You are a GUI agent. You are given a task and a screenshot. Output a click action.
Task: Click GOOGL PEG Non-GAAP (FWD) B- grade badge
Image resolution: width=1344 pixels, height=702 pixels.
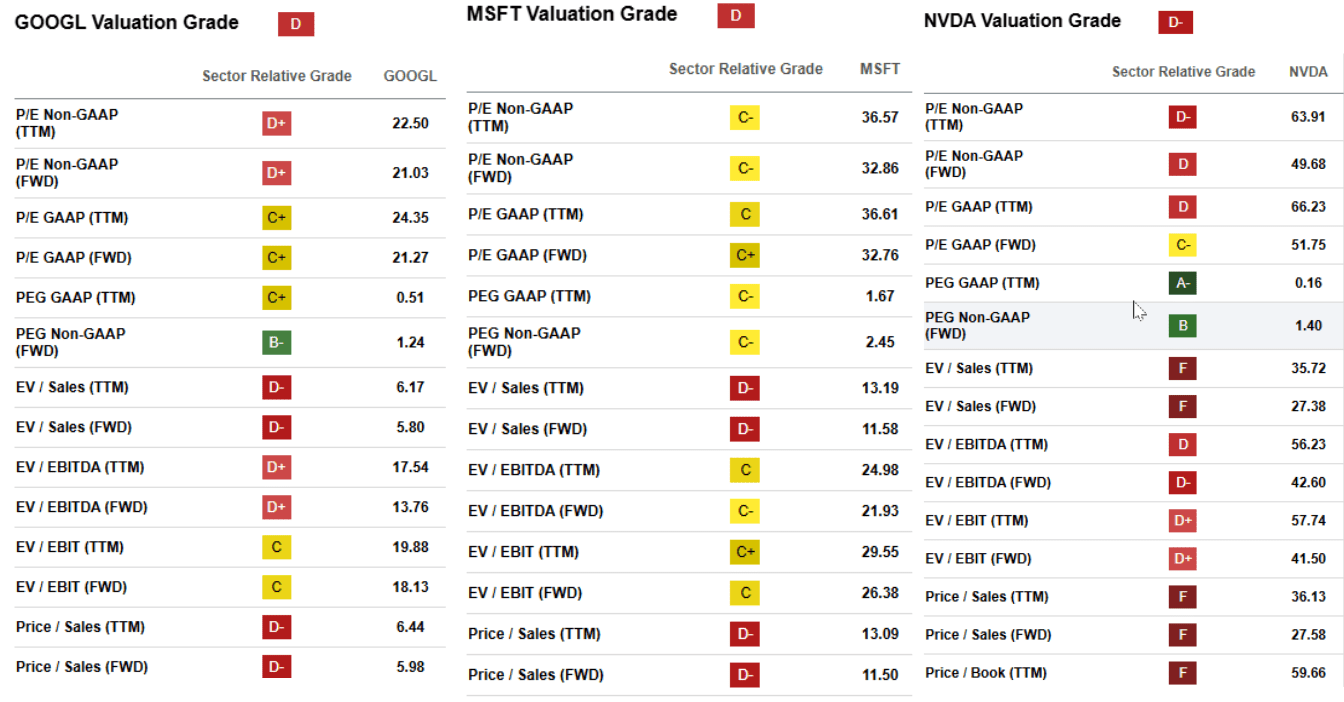(277, 342)
